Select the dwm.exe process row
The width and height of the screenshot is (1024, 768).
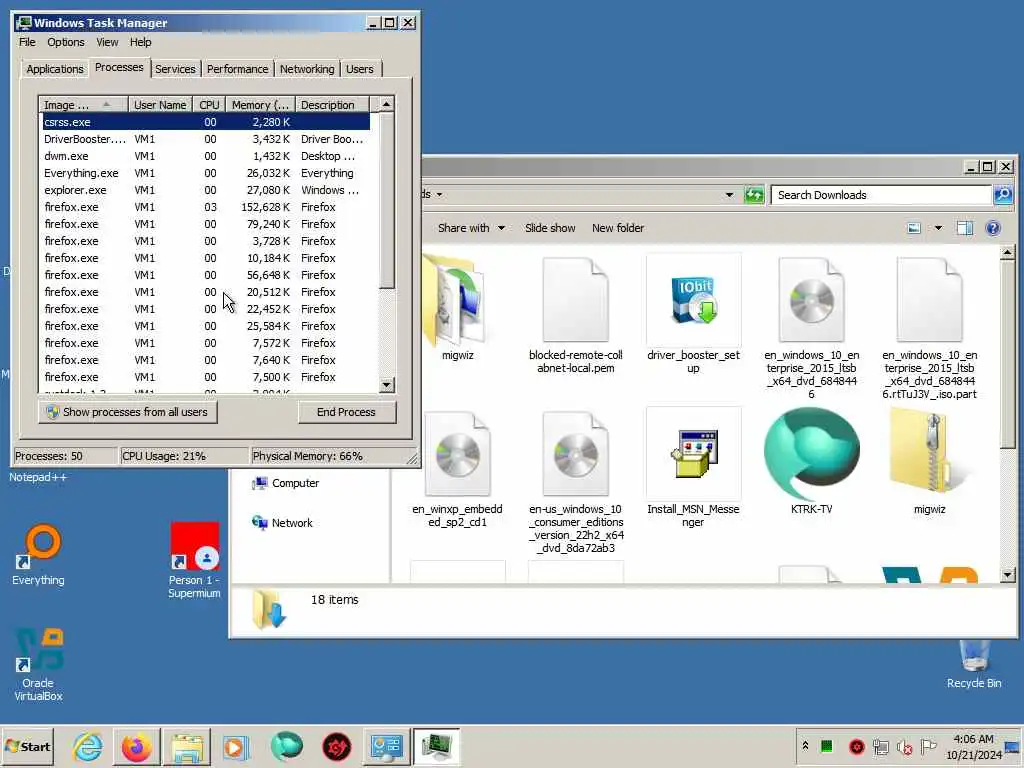pos(206,156)
